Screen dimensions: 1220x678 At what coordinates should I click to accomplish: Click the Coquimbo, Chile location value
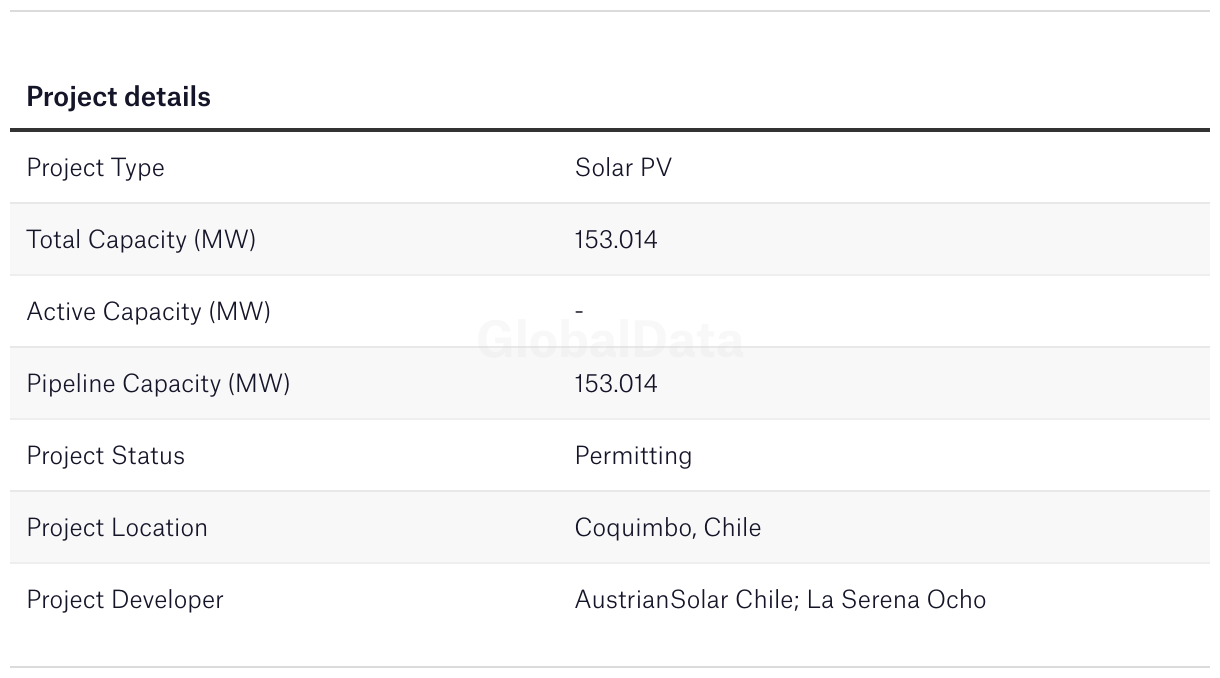[x=667, y=527]
